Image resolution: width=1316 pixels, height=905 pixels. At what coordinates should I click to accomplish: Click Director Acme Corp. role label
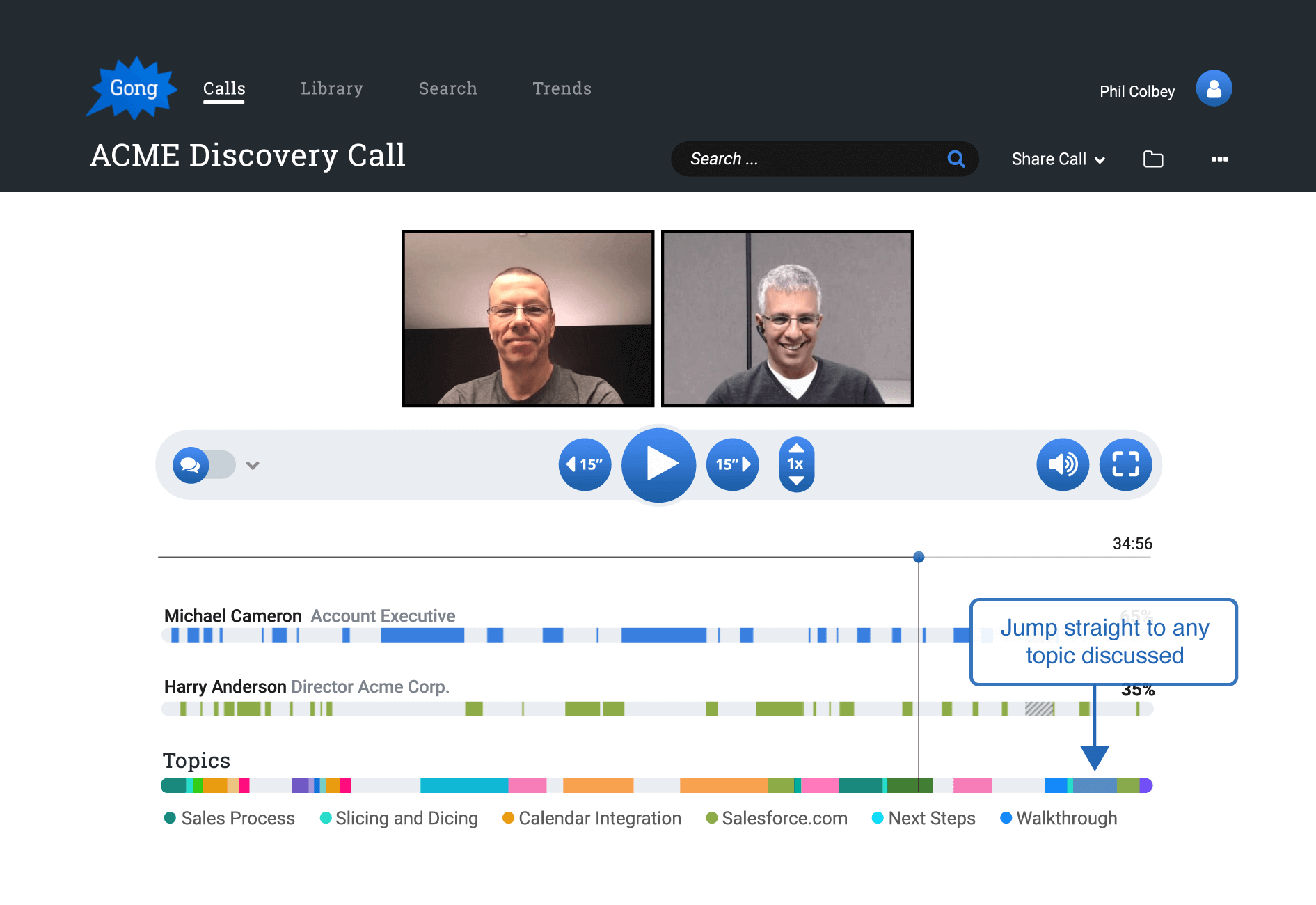pos(370,687)
